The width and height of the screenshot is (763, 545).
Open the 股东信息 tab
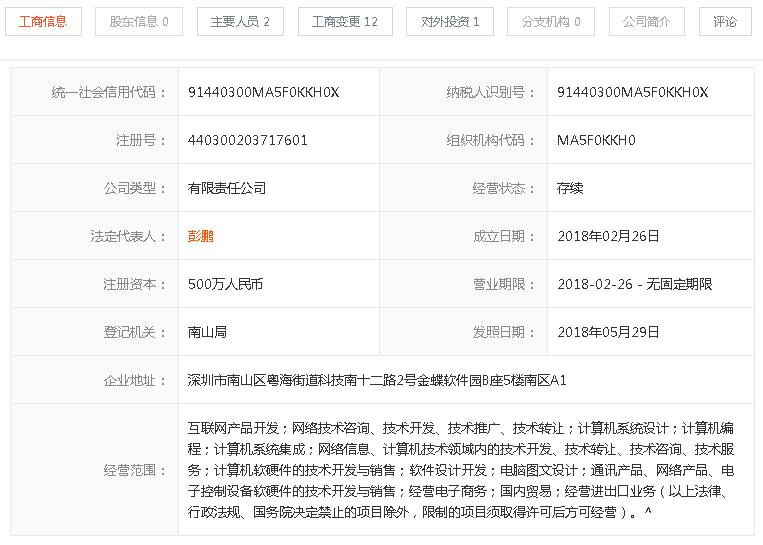[138, 21]
